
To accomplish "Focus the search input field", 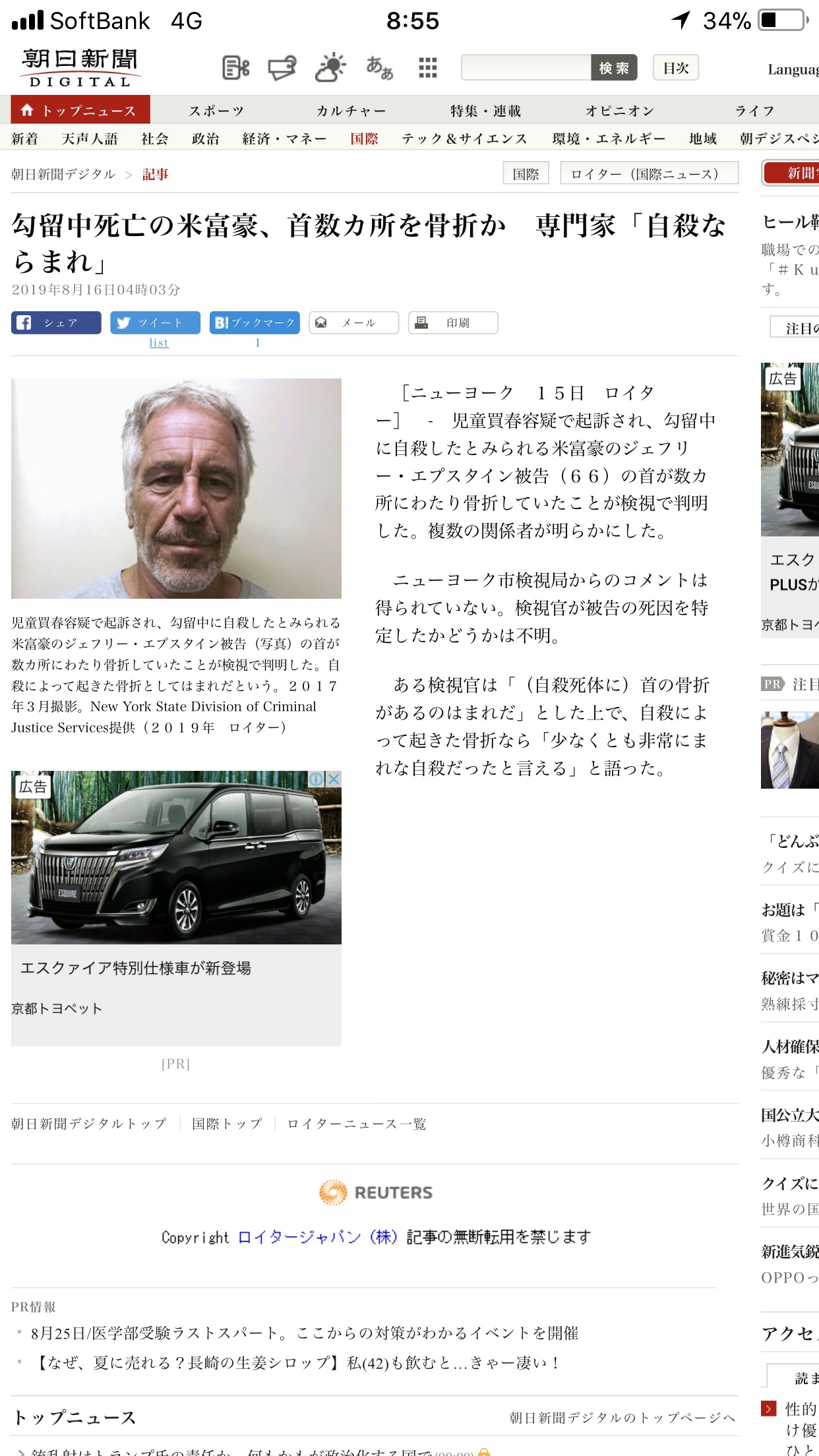I will (526, 67).
